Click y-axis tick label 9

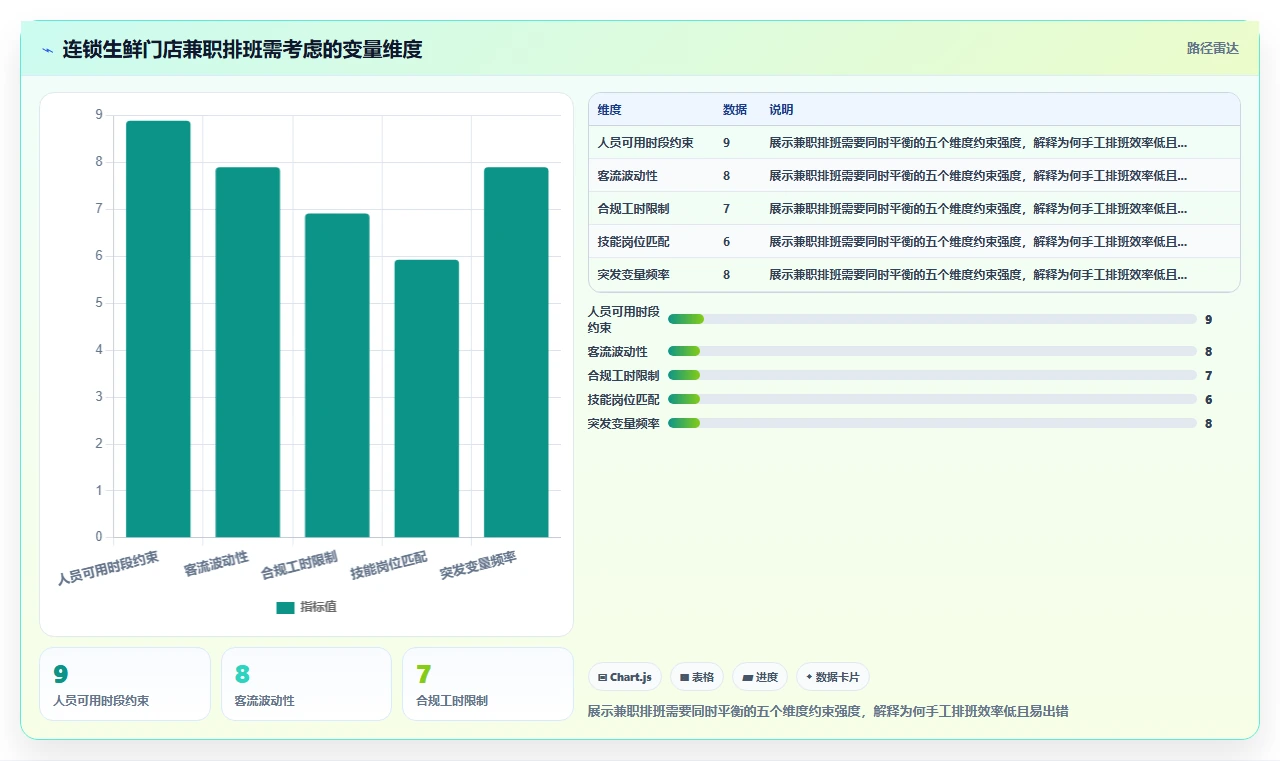pos(99,115)
